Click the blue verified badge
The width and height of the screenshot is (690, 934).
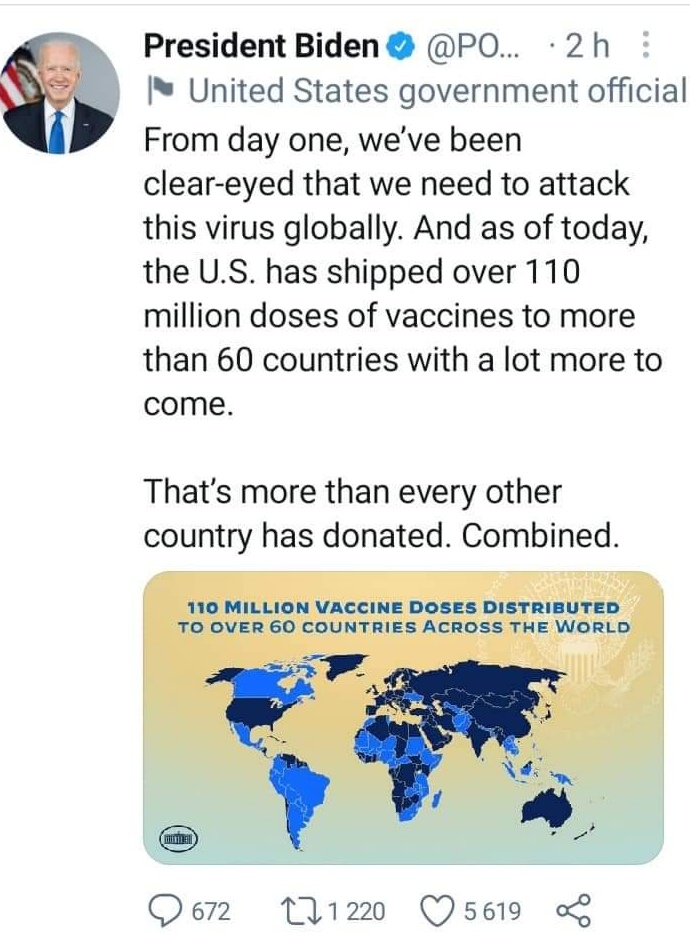397,46
